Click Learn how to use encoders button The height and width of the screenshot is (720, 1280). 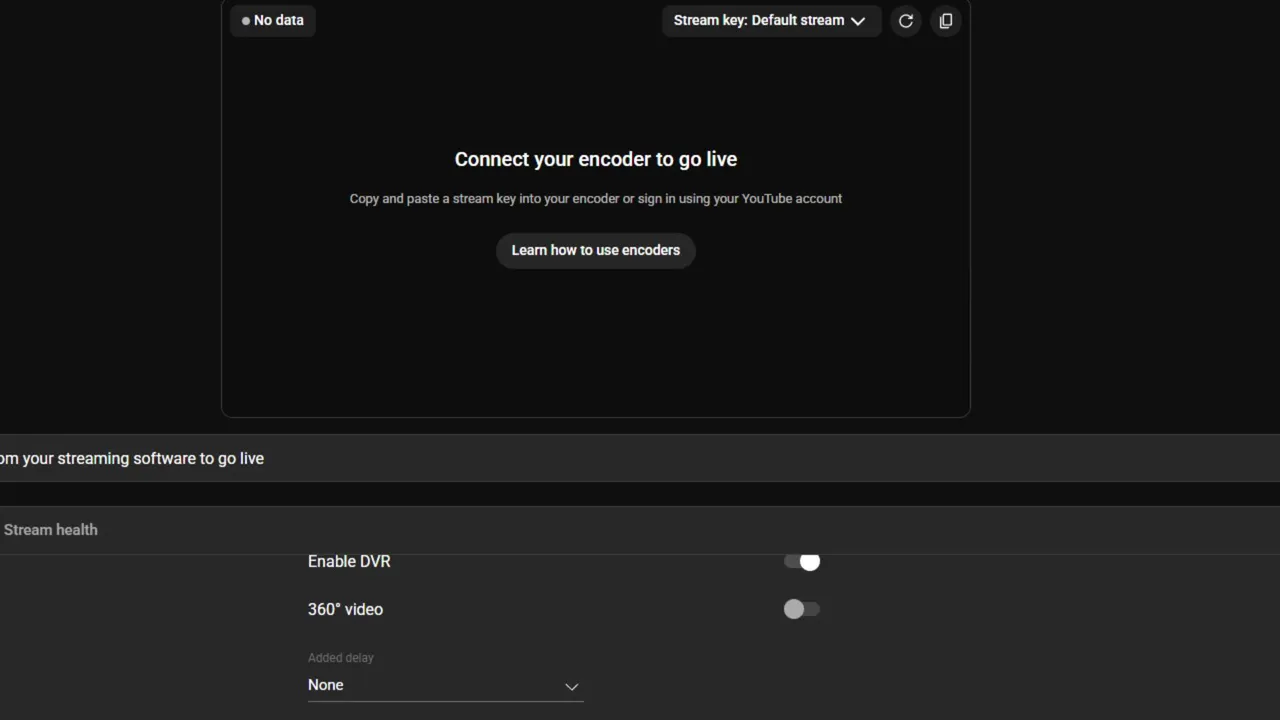click(596, 250)
